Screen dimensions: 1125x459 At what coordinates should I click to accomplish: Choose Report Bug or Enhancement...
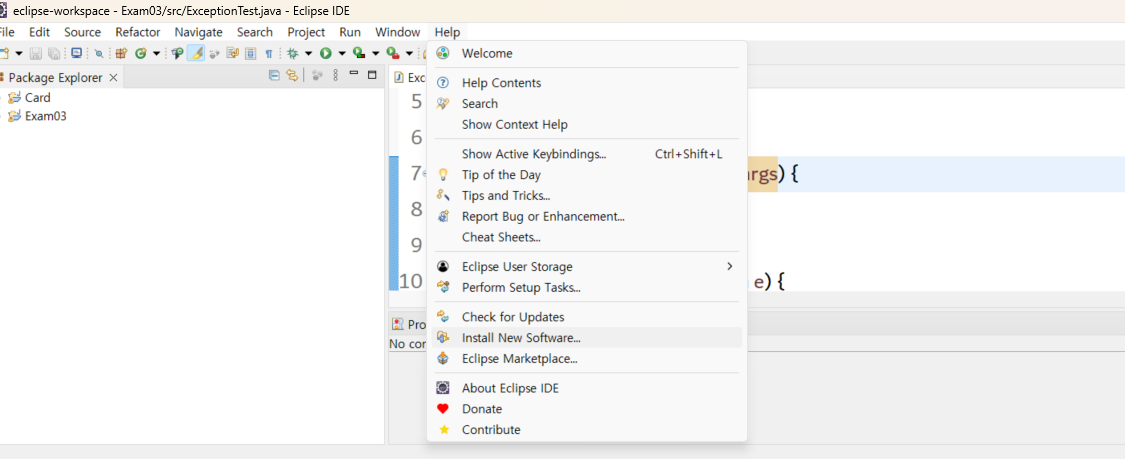point(587,217)
